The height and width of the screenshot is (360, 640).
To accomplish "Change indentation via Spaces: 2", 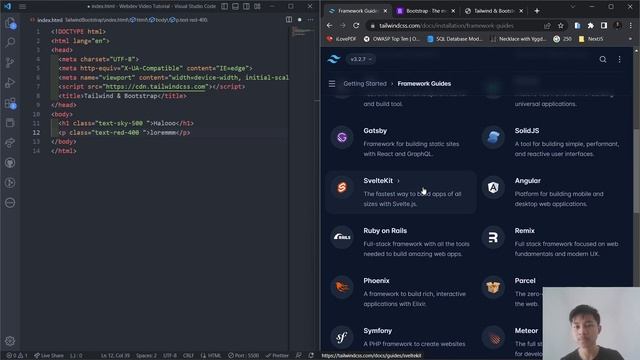I will pos(146,356).
